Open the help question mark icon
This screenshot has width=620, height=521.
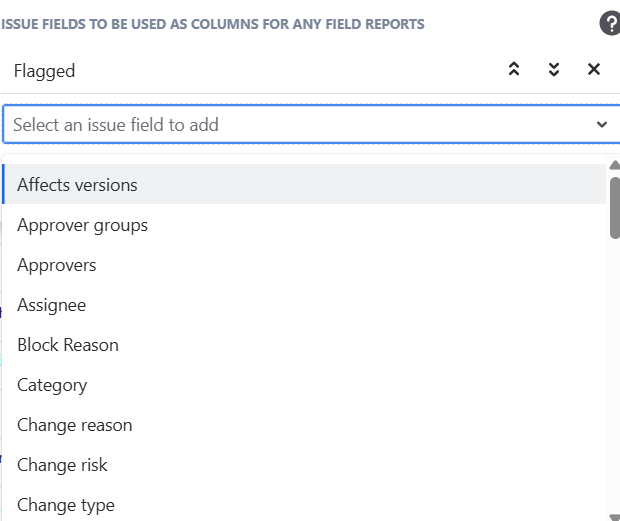tap(610, 23)
